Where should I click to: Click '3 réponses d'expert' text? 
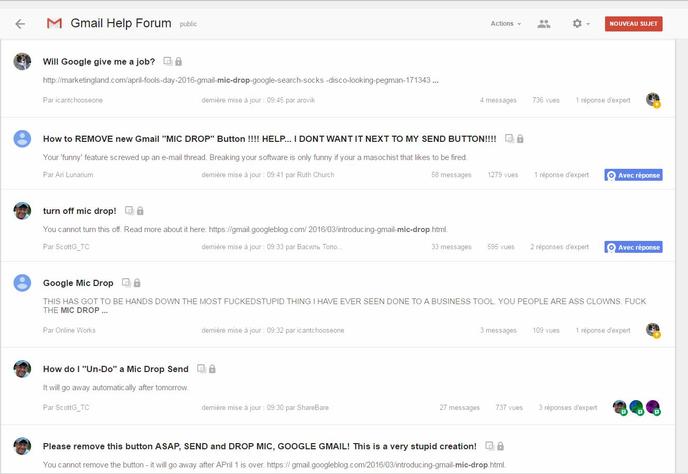pos(568,407)
